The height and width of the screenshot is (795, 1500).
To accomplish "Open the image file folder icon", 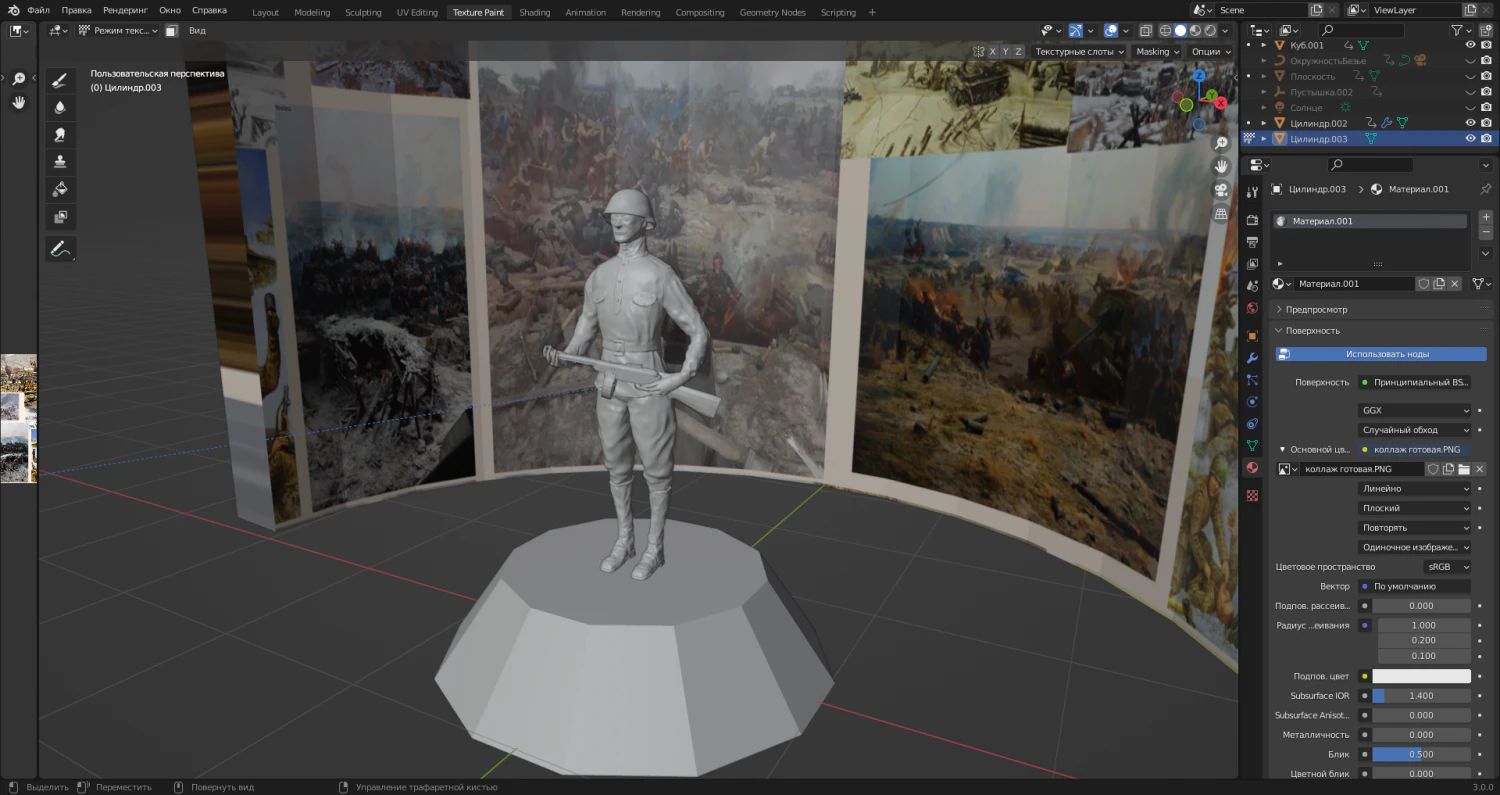I will tap(1464, 469).
